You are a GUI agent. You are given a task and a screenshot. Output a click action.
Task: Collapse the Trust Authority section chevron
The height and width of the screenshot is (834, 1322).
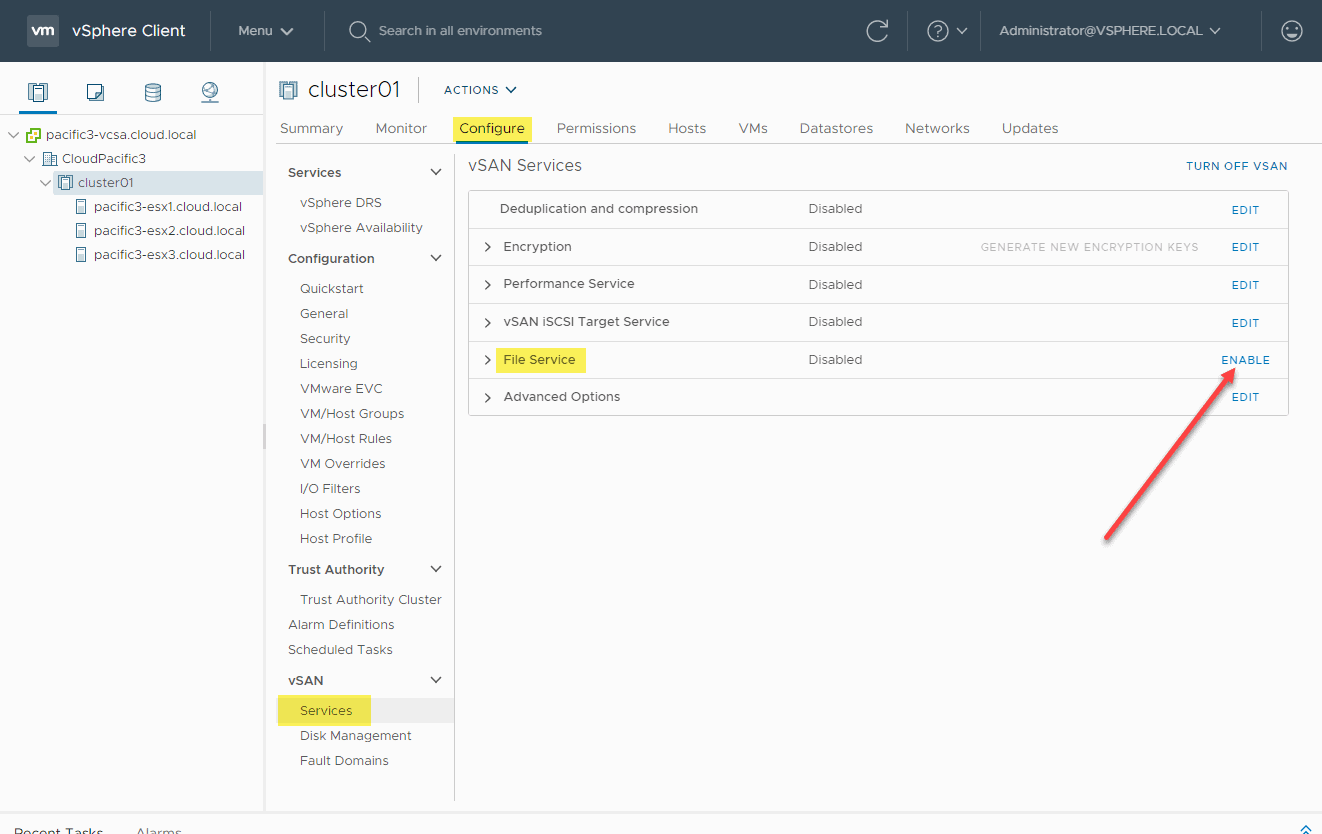click(x=436, y=570)
